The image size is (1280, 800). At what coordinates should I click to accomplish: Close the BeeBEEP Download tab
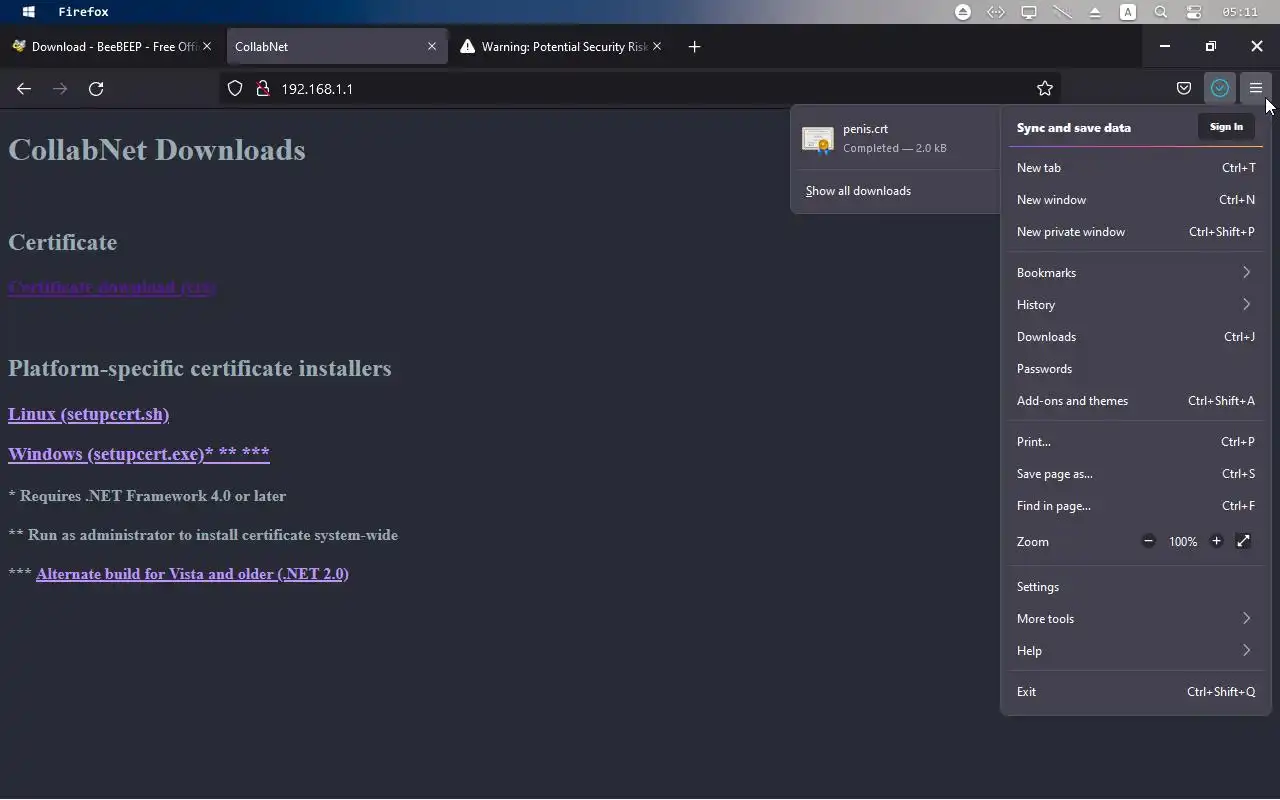207,46
